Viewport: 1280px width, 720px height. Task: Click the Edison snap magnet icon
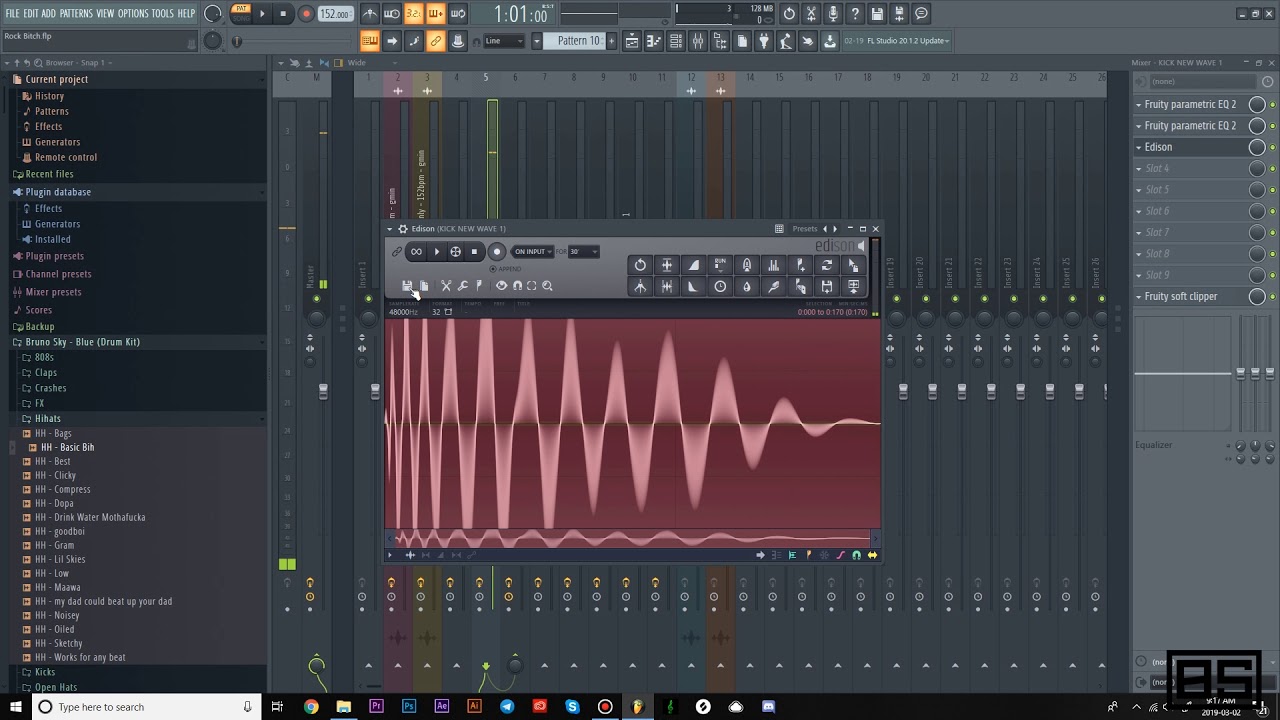pyautogui.click(x=517, y=286)
